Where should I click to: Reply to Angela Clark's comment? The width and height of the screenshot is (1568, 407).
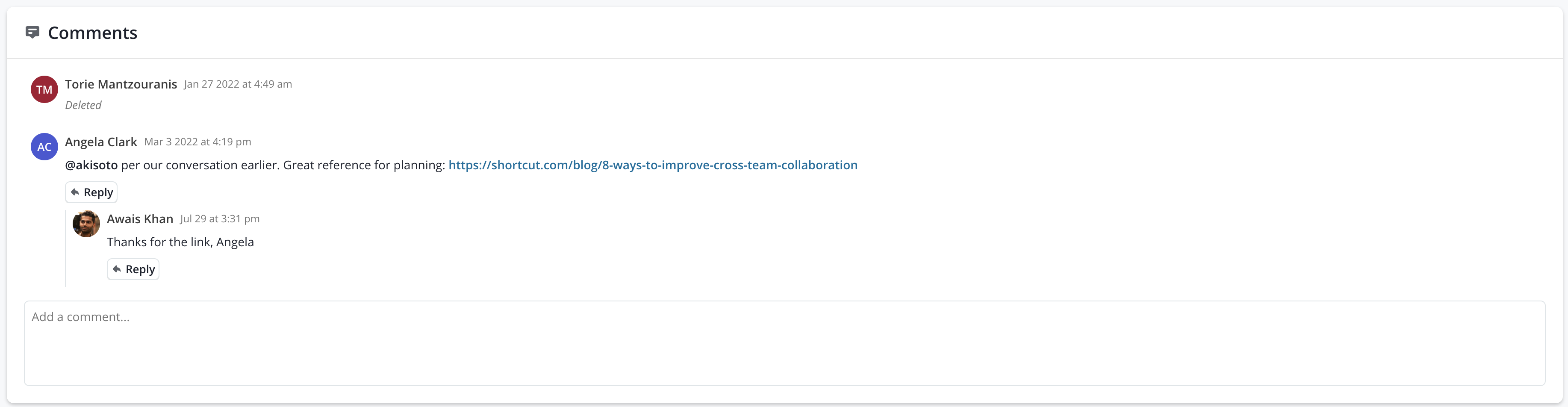pos(91,192)
